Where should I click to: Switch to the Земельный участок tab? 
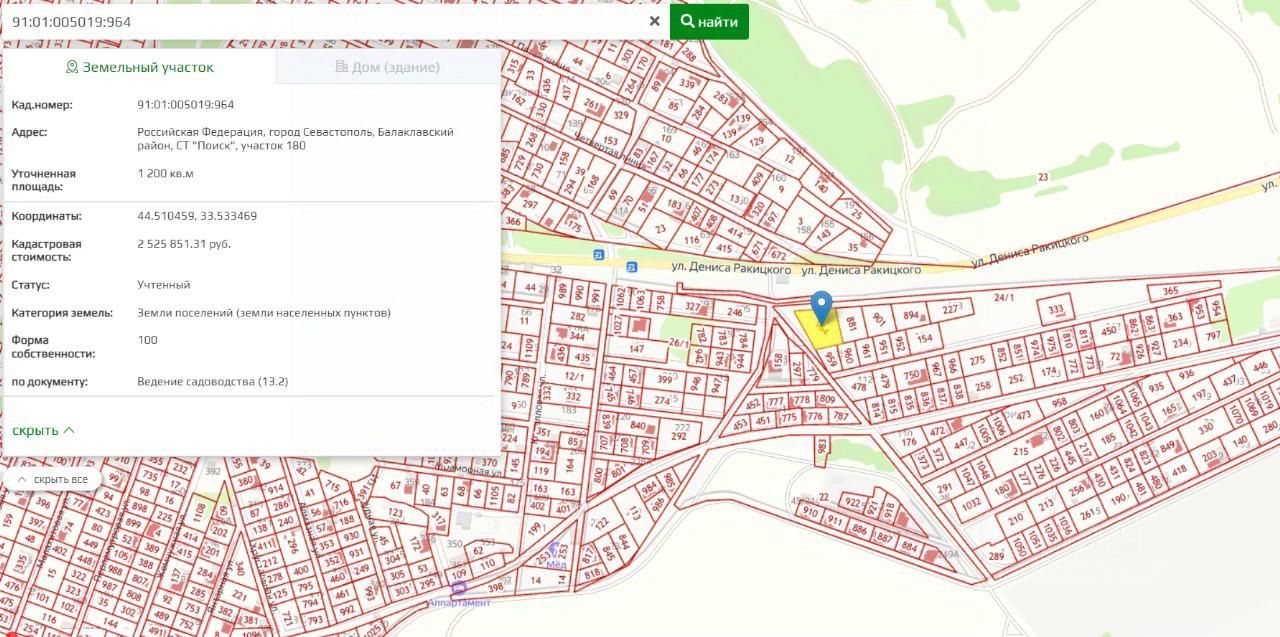coord(139,67)
